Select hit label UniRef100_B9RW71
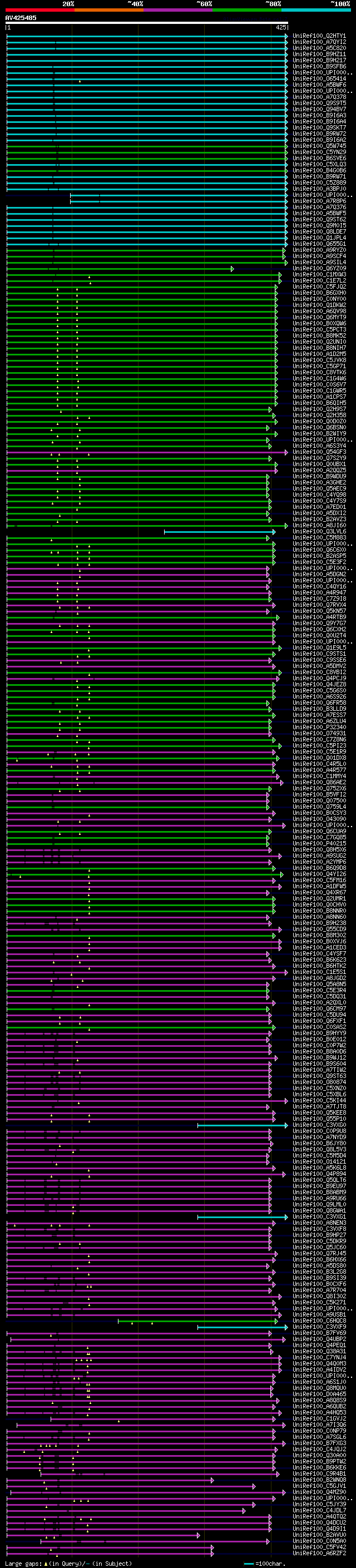 319,176
